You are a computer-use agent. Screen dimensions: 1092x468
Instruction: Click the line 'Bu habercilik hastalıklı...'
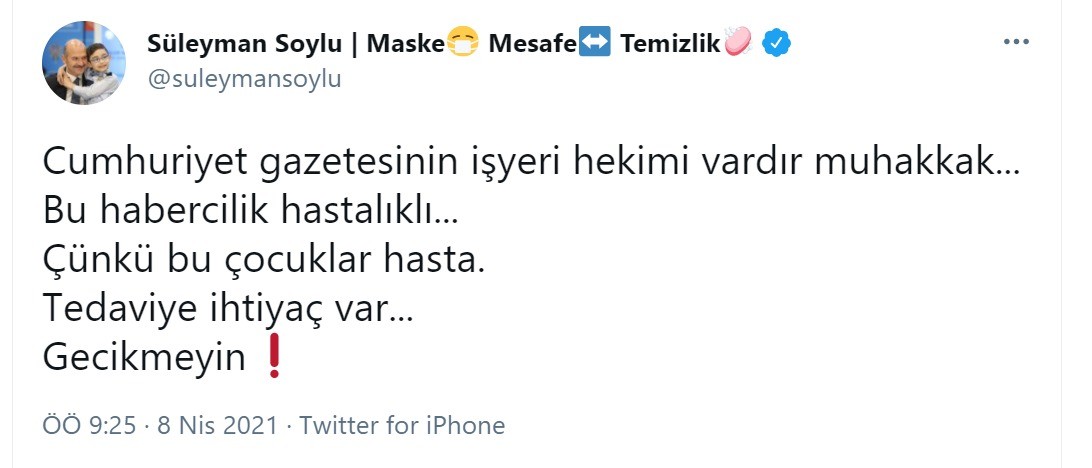click(248, 210)
